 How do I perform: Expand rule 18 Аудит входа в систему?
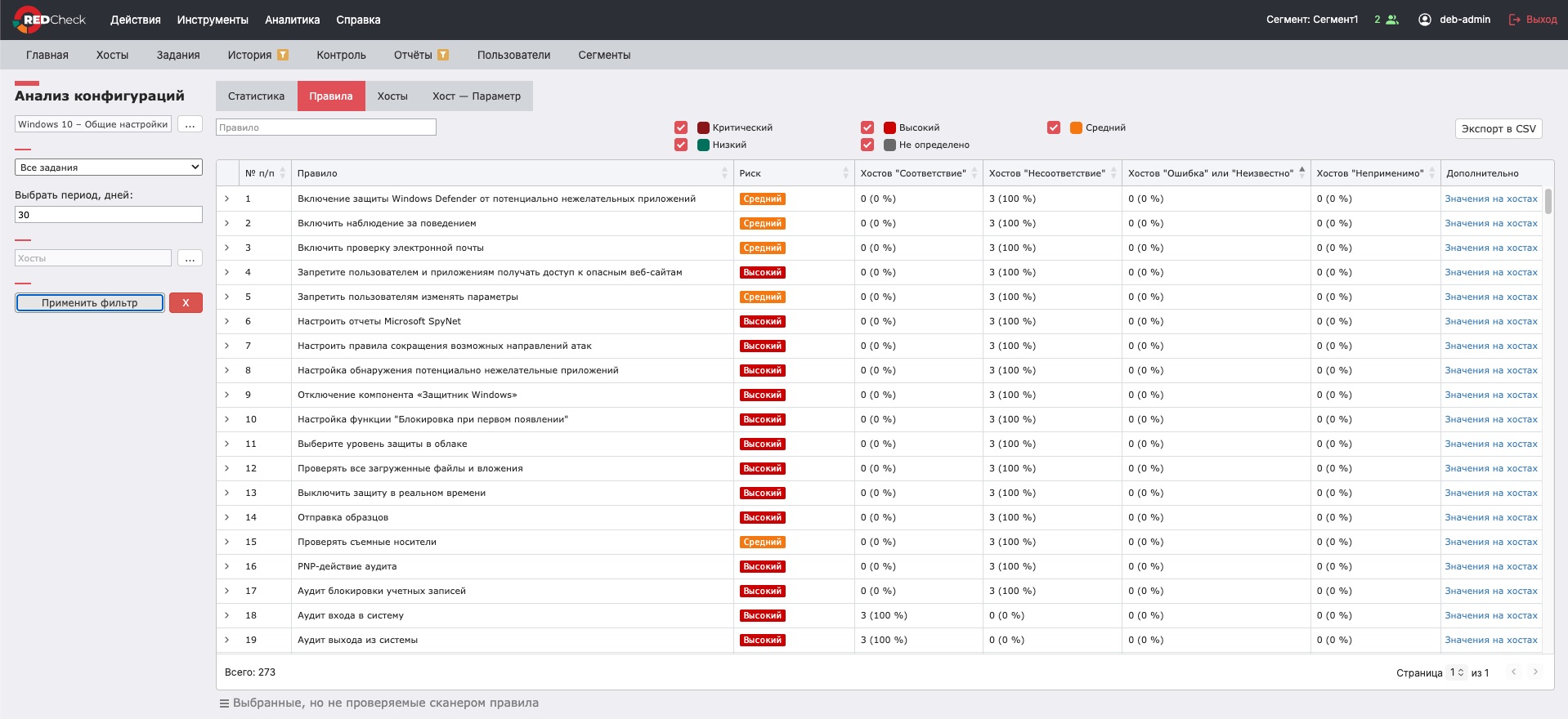click(227, 615)
